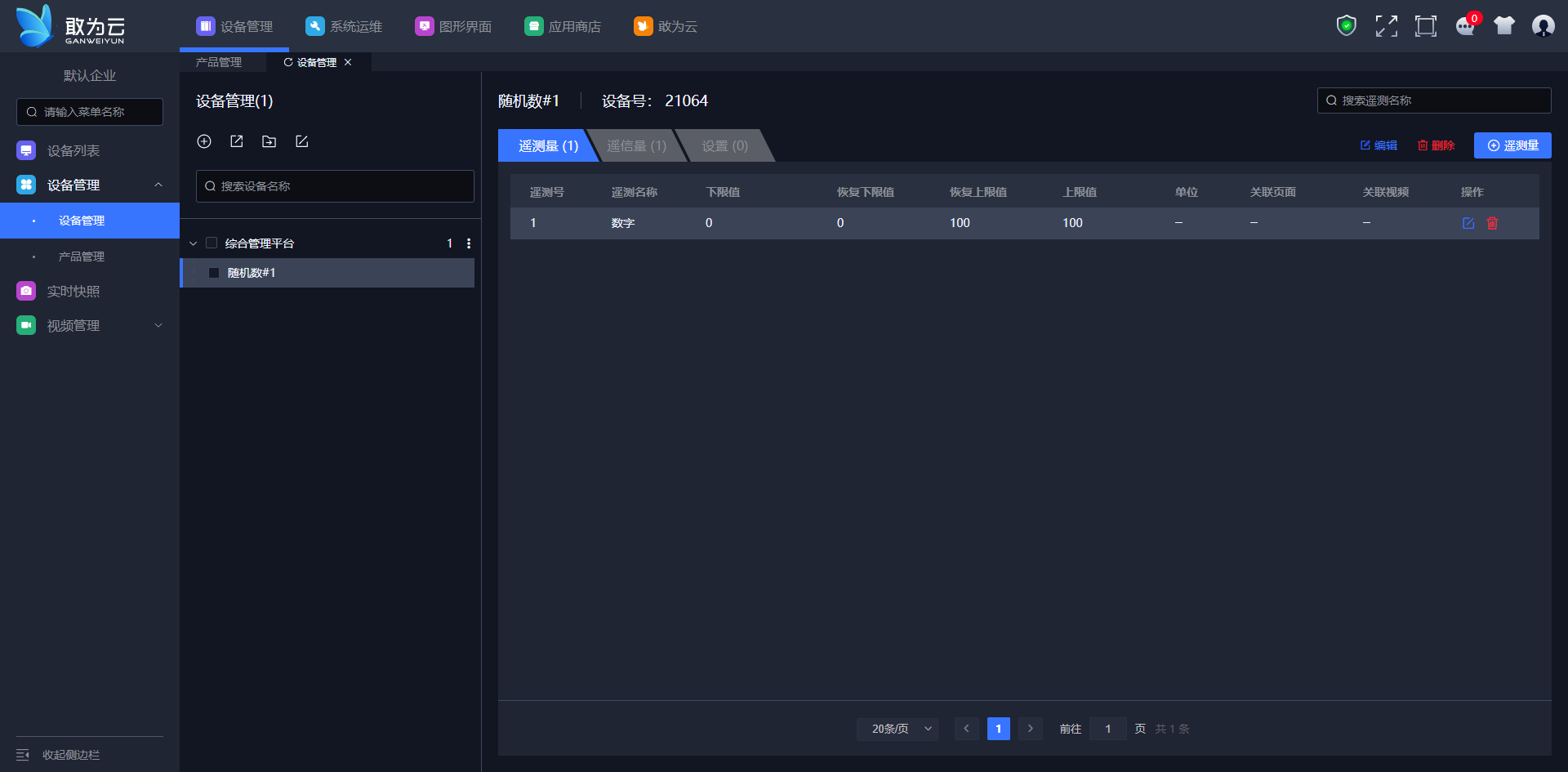Click the red trash icon in row 1
Viewport: 1568px width, 772px height.
pos(1492,223)
